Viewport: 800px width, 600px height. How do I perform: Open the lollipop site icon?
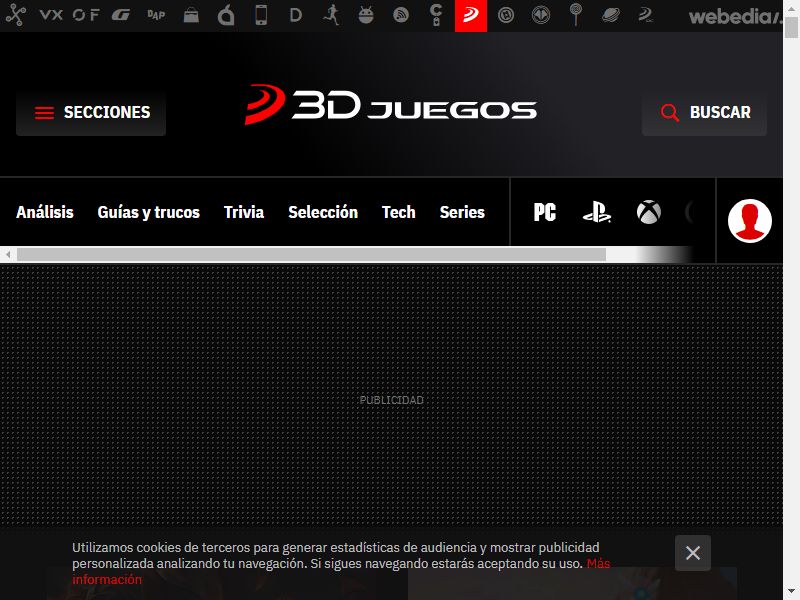click(x=576, y=15)
